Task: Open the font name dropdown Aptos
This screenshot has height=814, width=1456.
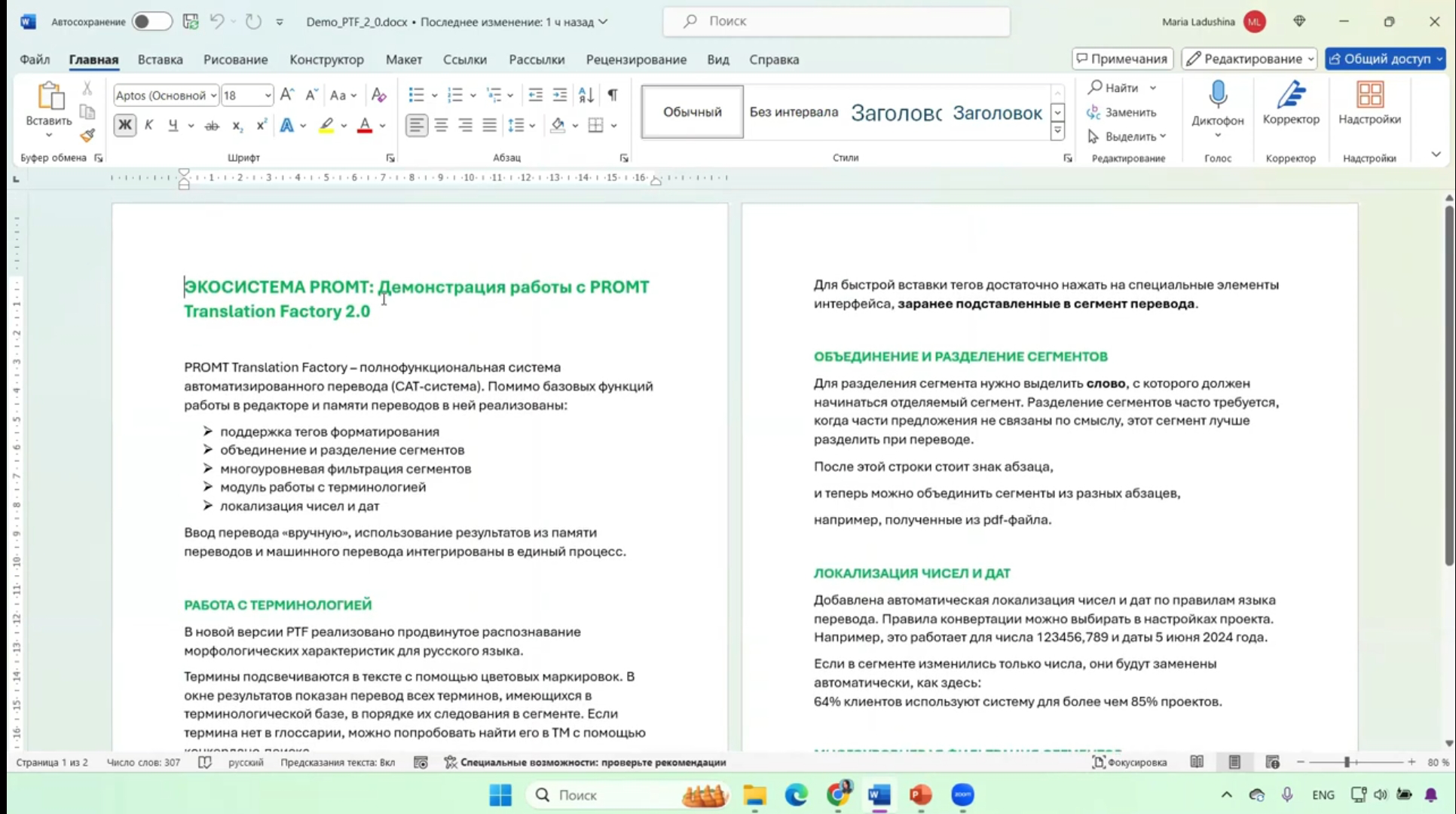Action: 213,96
